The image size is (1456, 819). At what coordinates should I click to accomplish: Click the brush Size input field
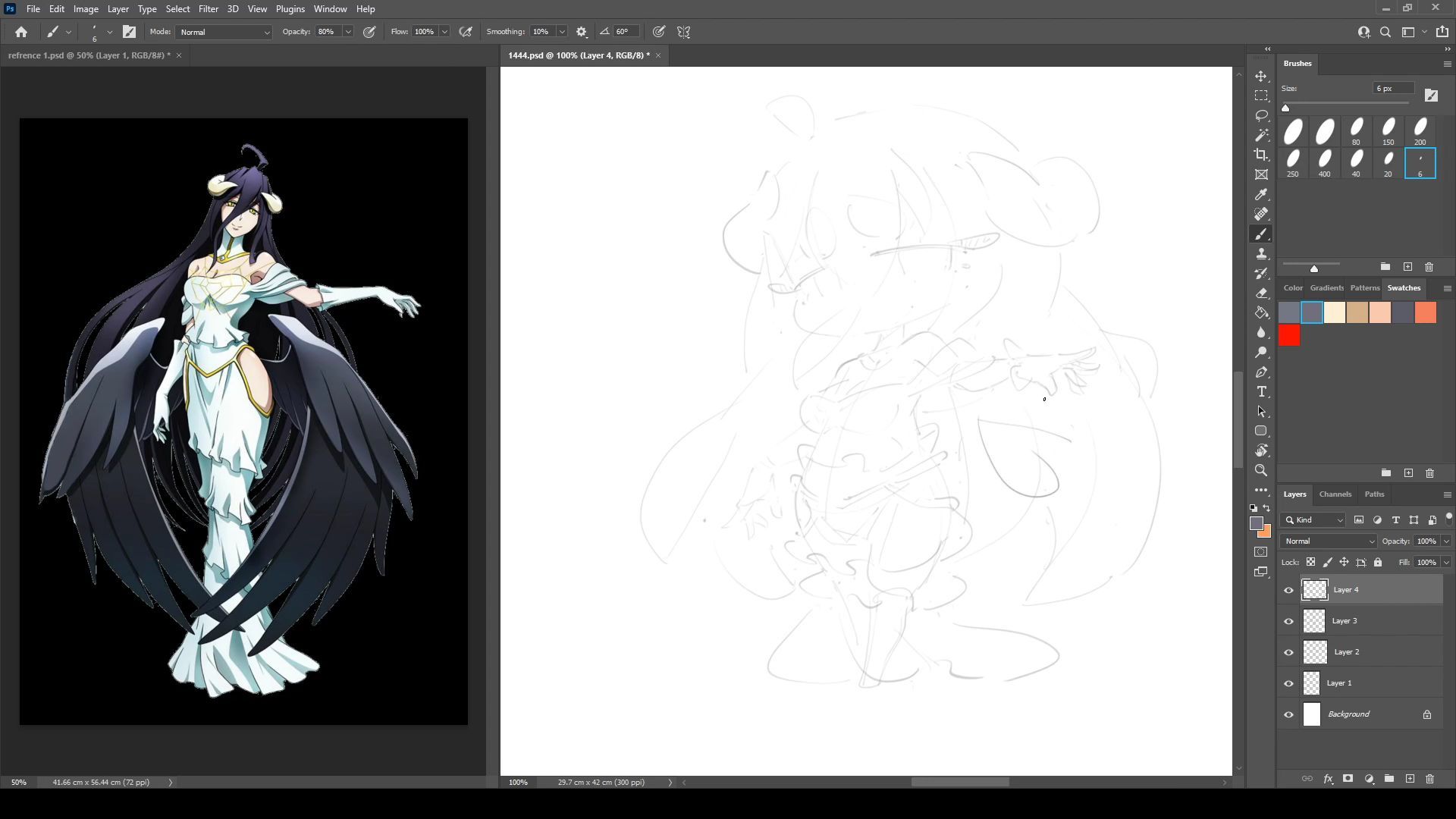[x=1393, y=89]
